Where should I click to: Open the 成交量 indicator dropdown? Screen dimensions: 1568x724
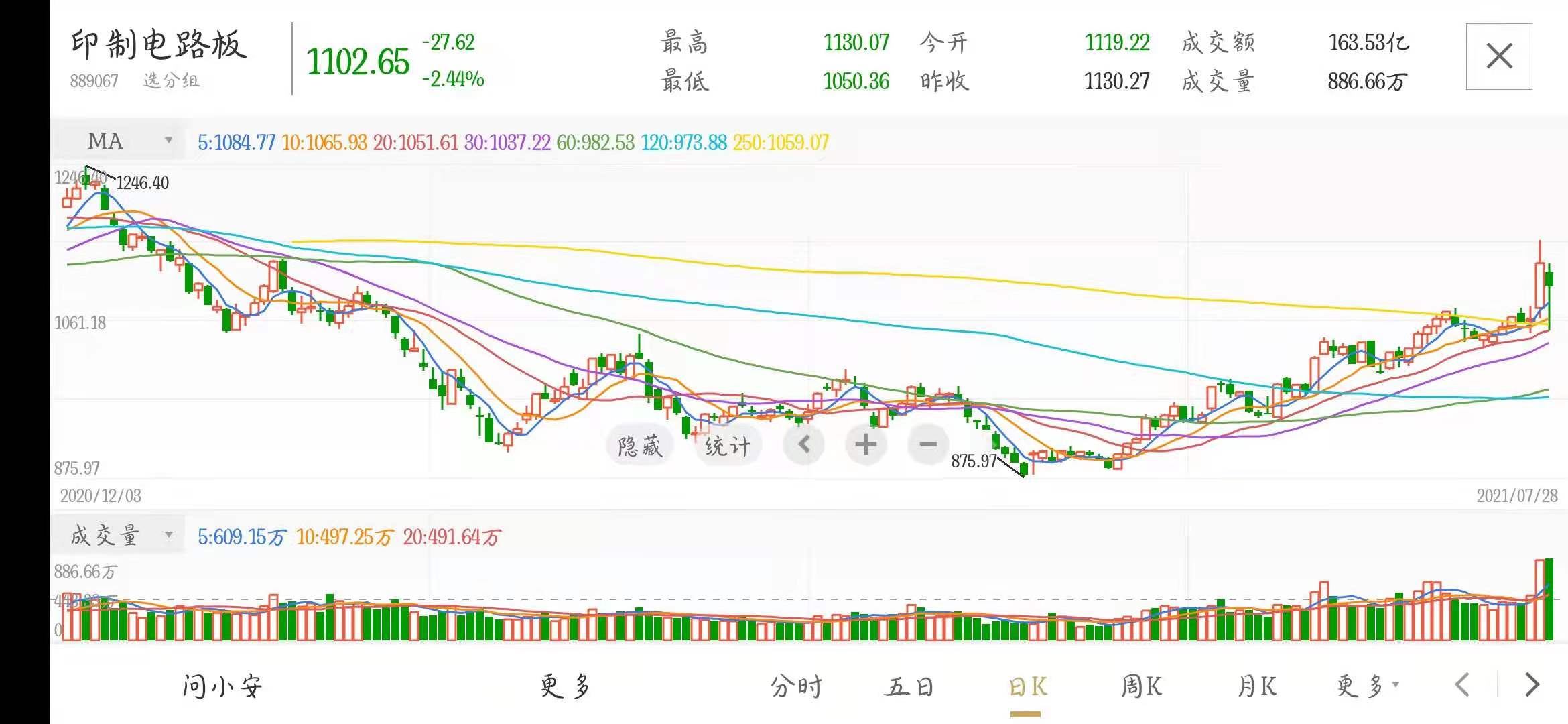(119, 535)
